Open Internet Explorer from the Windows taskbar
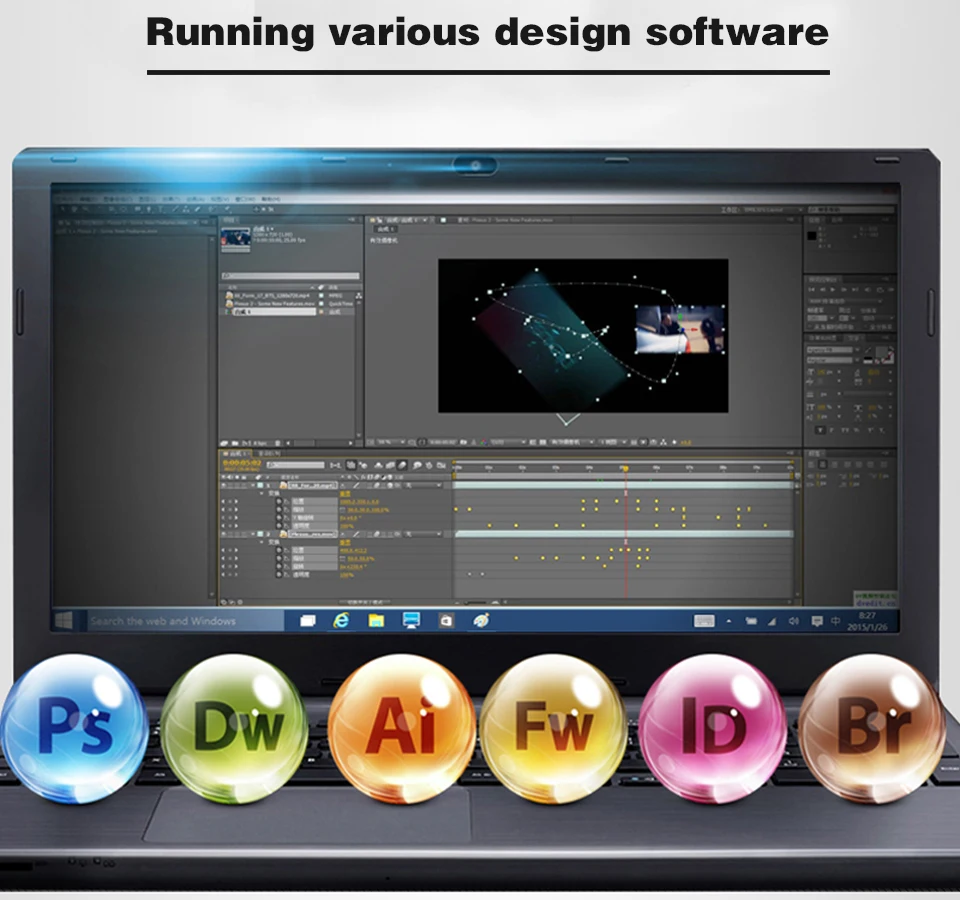The height and width of the screenshot is (900, 960). pyautogui.click(x=341, y=621)
